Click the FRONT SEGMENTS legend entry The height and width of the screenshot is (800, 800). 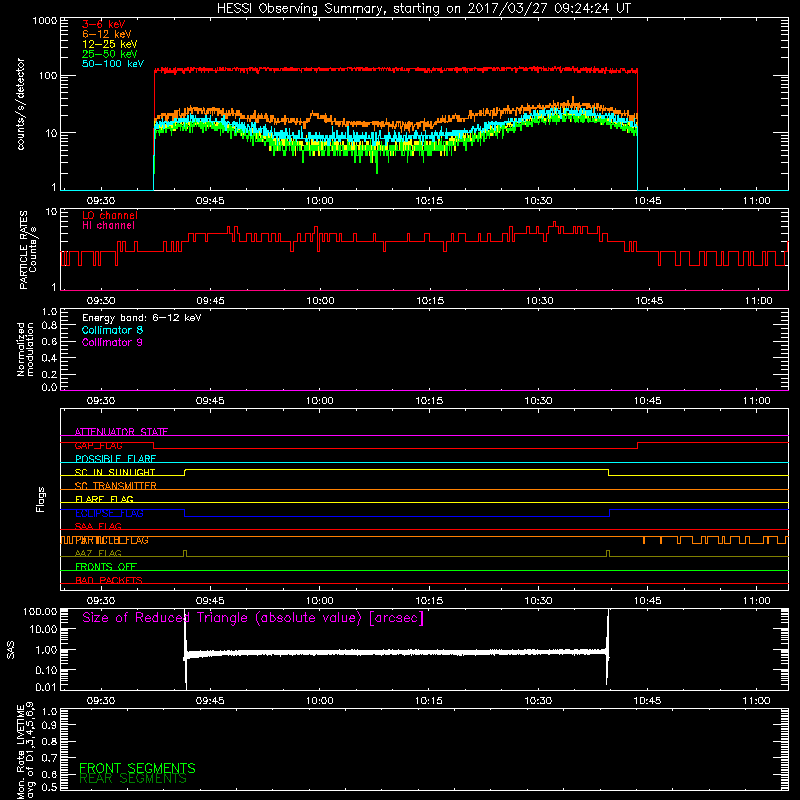point(137,768)
